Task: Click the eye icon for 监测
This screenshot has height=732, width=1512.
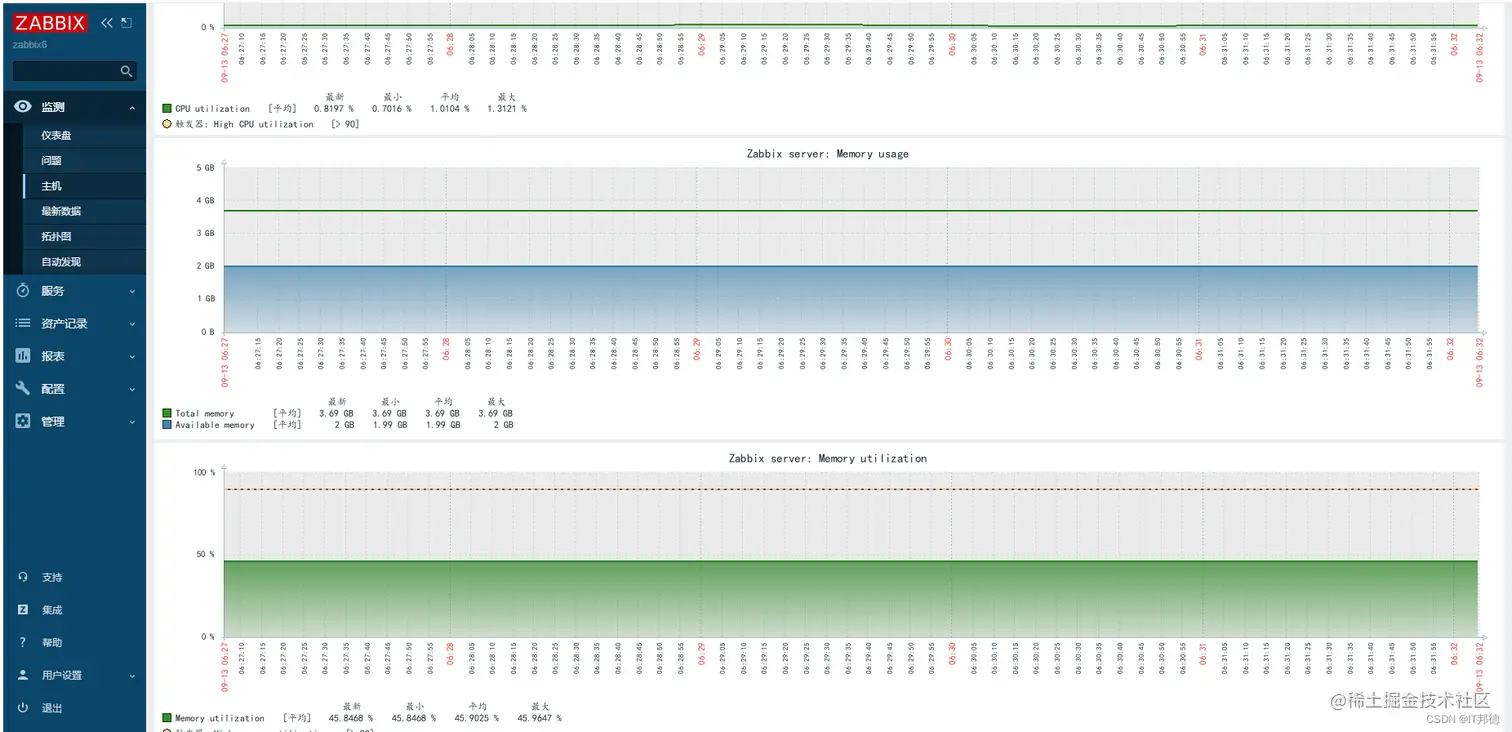Action: click(x=23, y=106)
